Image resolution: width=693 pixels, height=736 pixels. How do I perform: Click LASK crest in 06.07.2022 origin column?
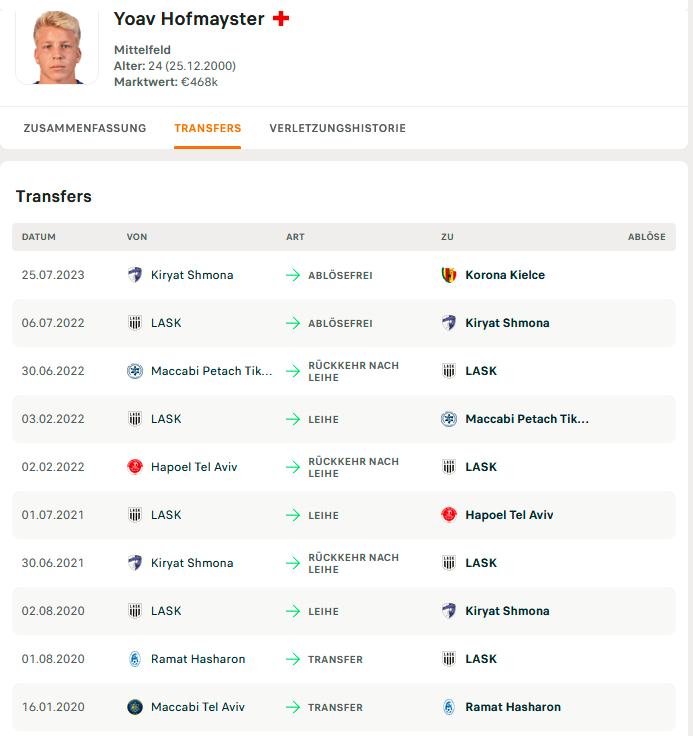click(x=135, y=323)
